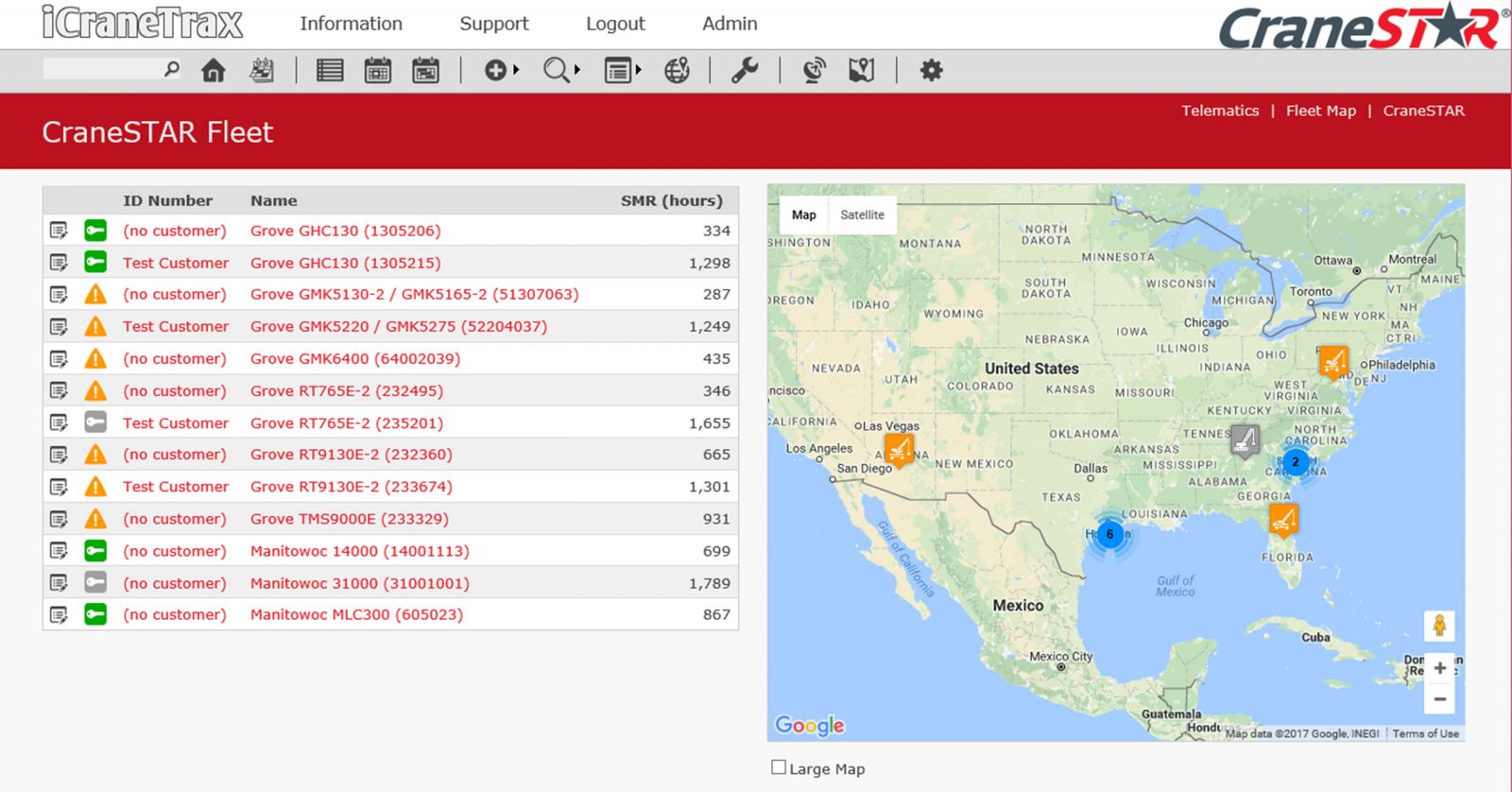Click the cluster marker labeled 2 in Carolina
This screenshot has height=792, width=1512.
pyautogui.click(x=1296, y=461)
